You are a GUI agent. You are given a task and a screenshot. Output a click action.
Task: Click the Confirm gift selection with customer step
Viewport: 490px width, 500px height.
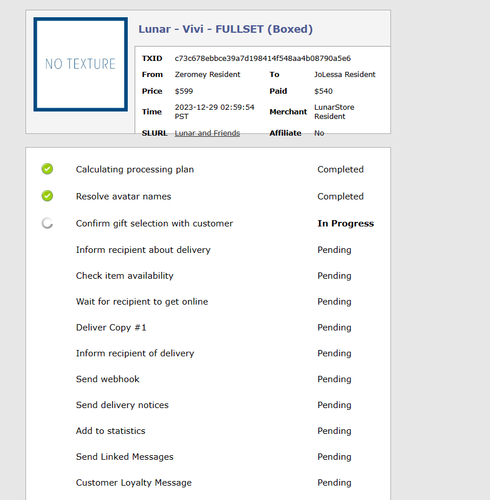point(154,223)
